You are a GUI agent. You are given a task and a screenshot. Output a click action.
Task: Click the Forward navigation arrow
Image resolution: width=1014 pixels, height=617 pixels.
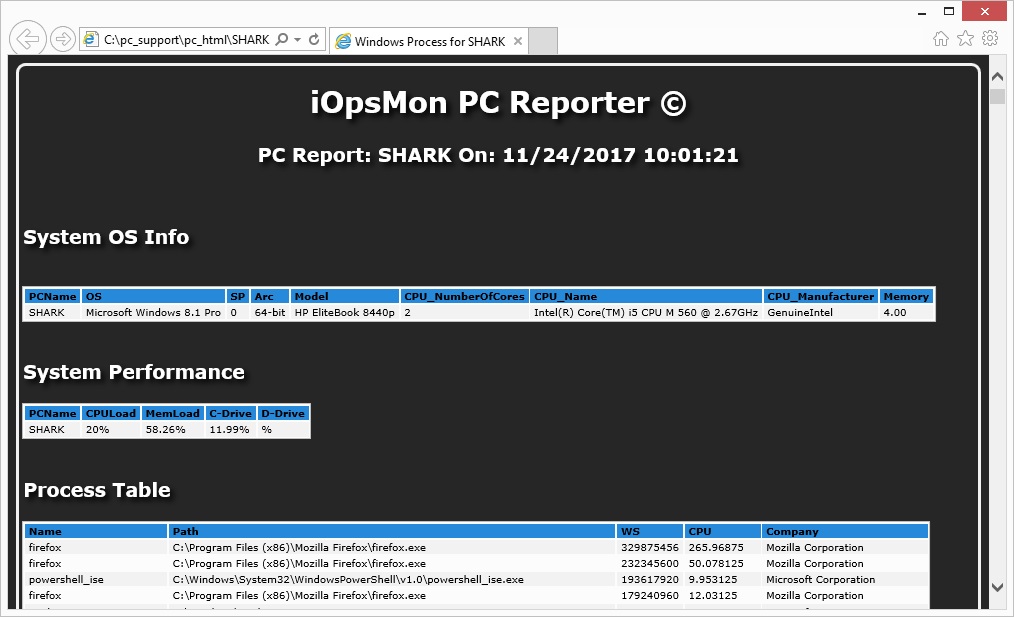coord(62,38)
